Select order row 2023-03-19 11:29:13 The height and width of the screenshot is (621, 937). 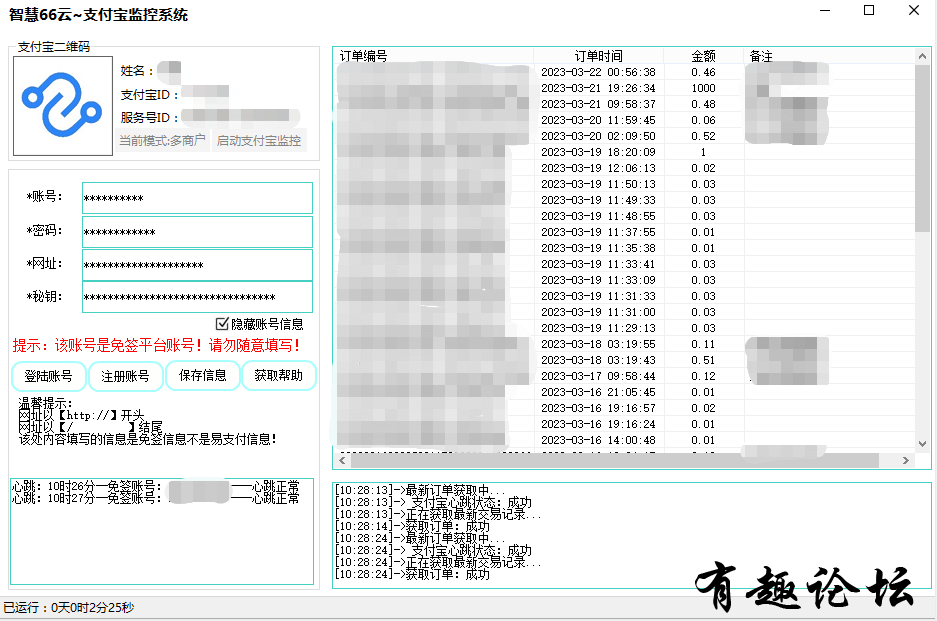point(624,328)
